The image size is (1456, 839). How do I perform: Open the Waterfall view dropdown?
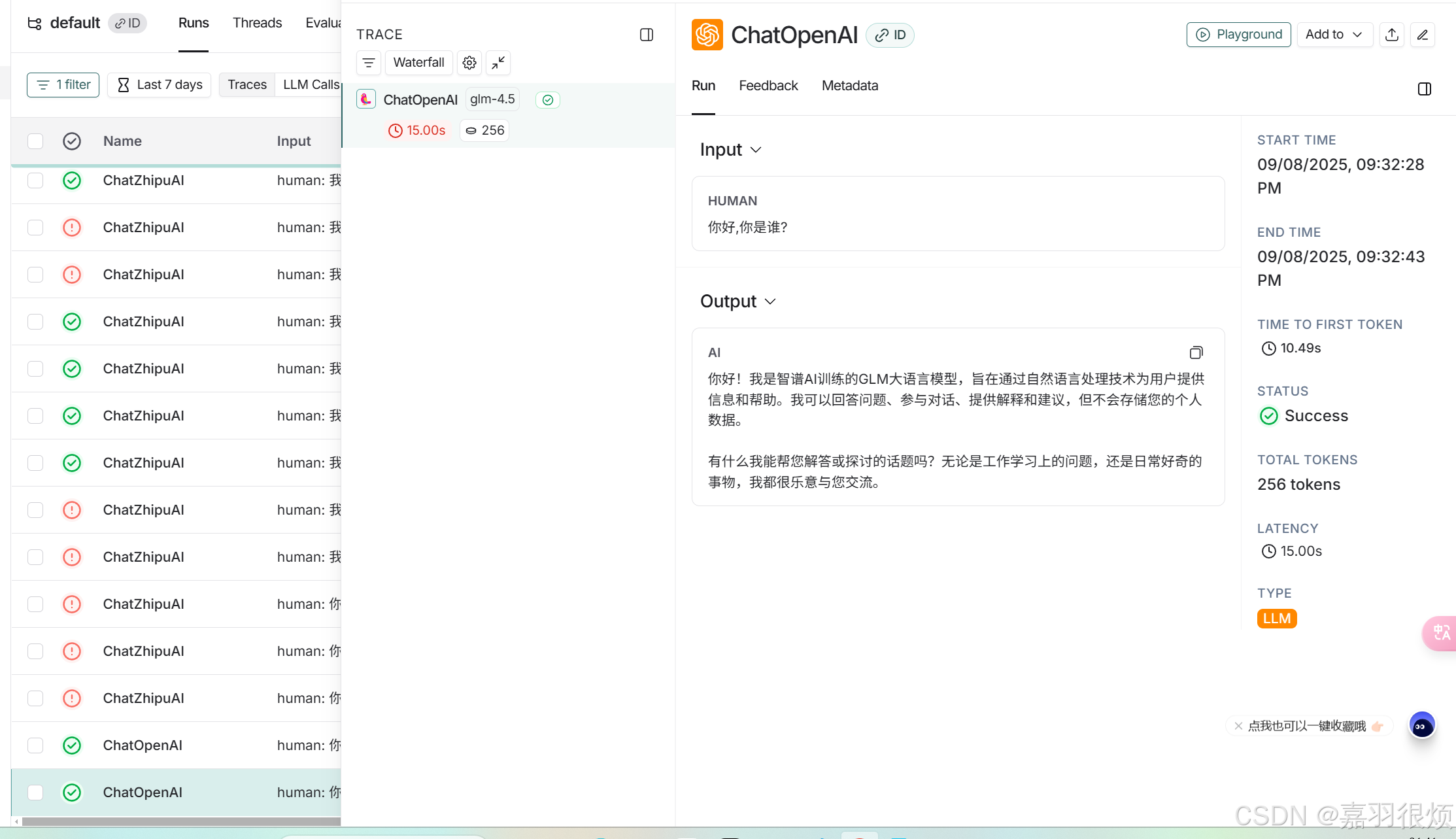(x=418, y=63)
